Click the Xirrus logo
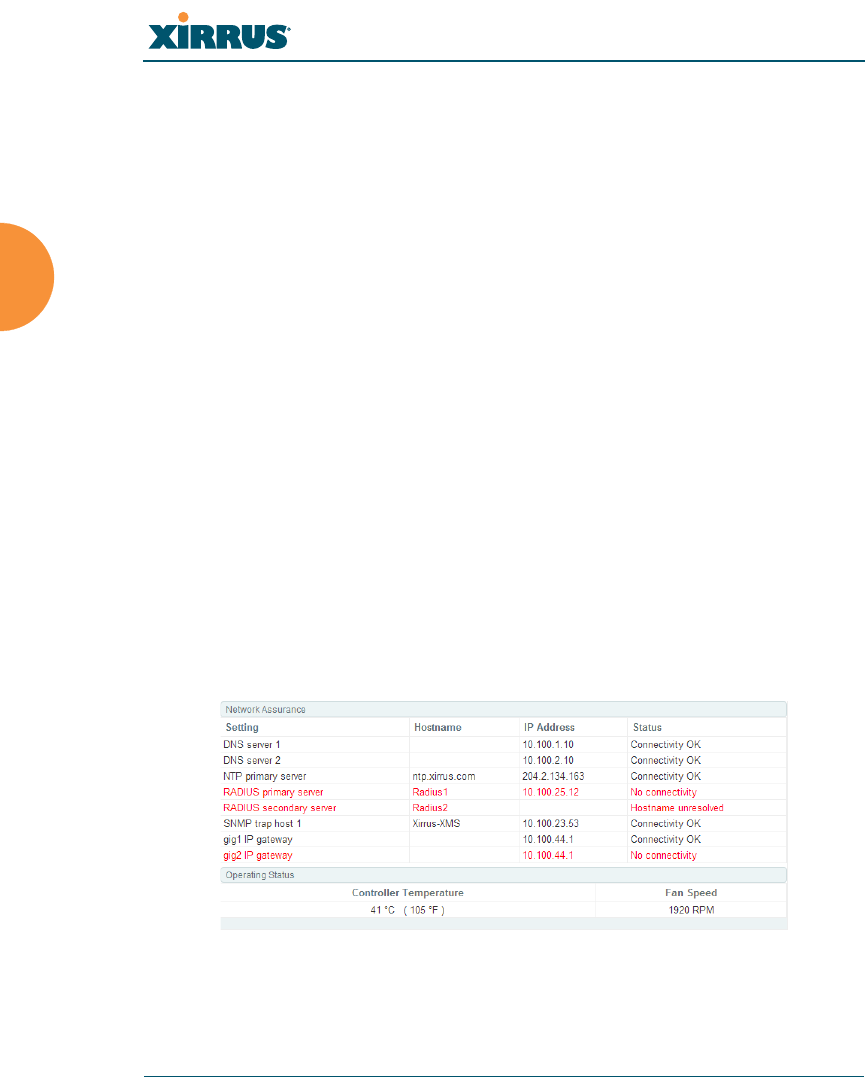Screen dimensions: 865x1077 click(x=219, y=32)
